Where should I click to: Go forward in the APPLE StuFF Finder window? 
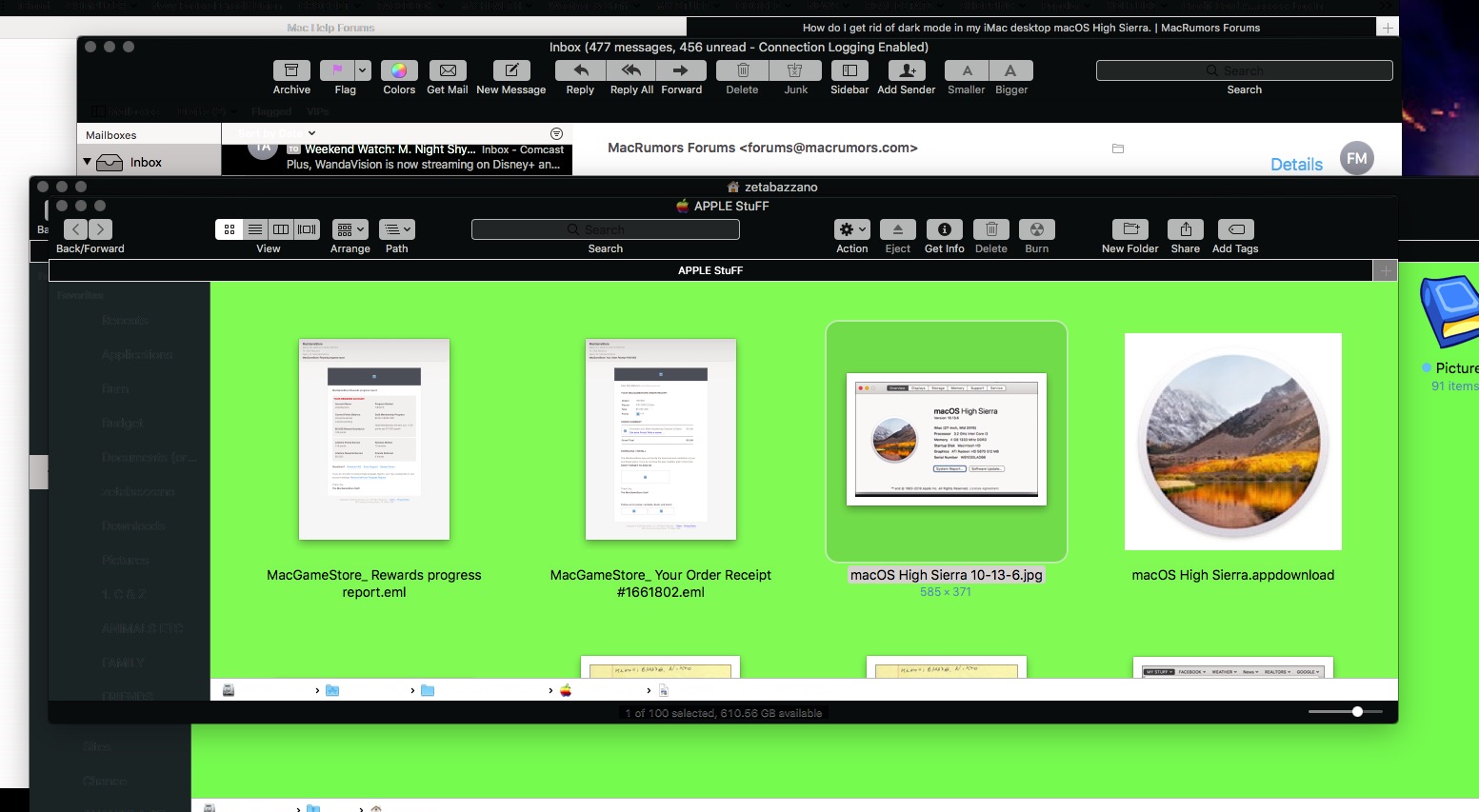[x=101, y=229]
